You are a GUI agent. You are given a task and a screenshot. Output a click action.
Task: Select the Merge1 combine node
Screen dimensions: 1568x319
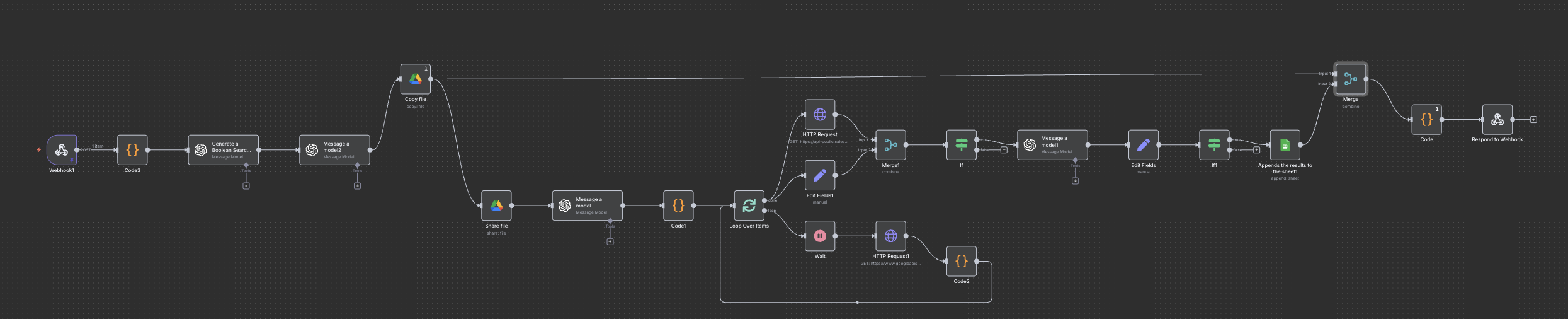tap(890, 145)
